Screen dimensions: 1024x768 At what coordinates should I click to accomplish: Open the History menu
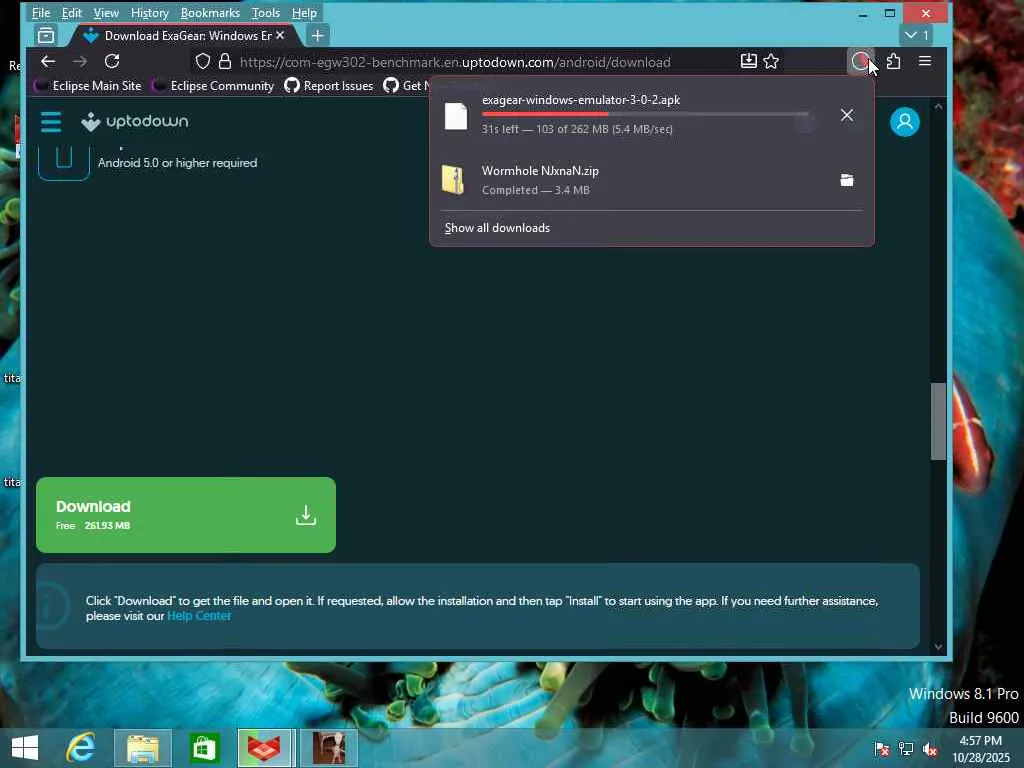[x=150, y=12]
